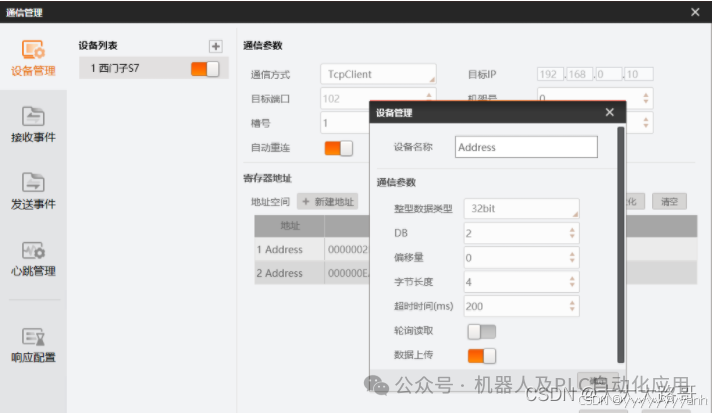The image size is (712, 413).
Task: Click the dialog's vertical scrollbar
Action: click(x=620, y=245)
